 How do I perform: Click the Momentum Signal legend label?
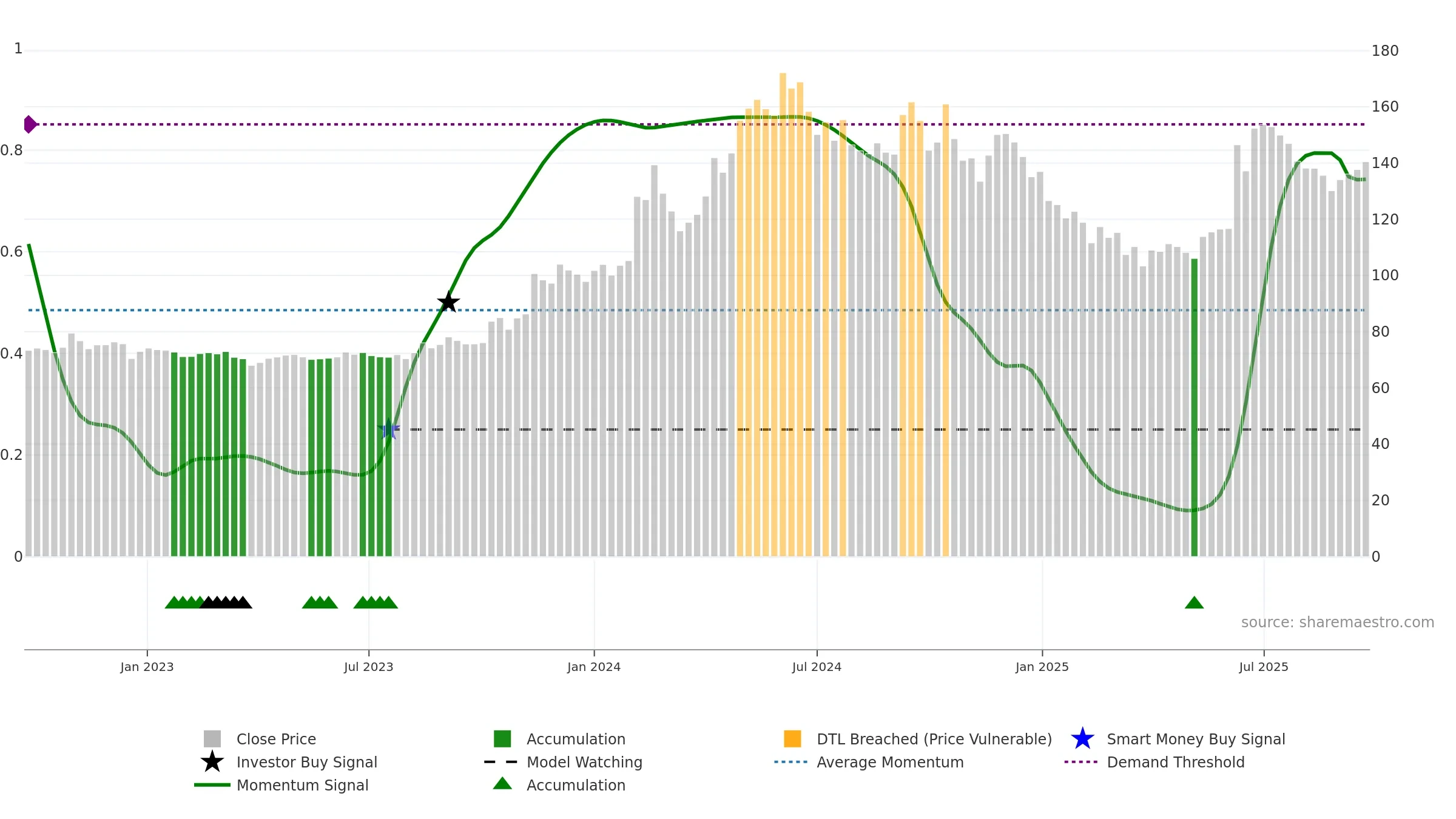(x=303, y=785)
